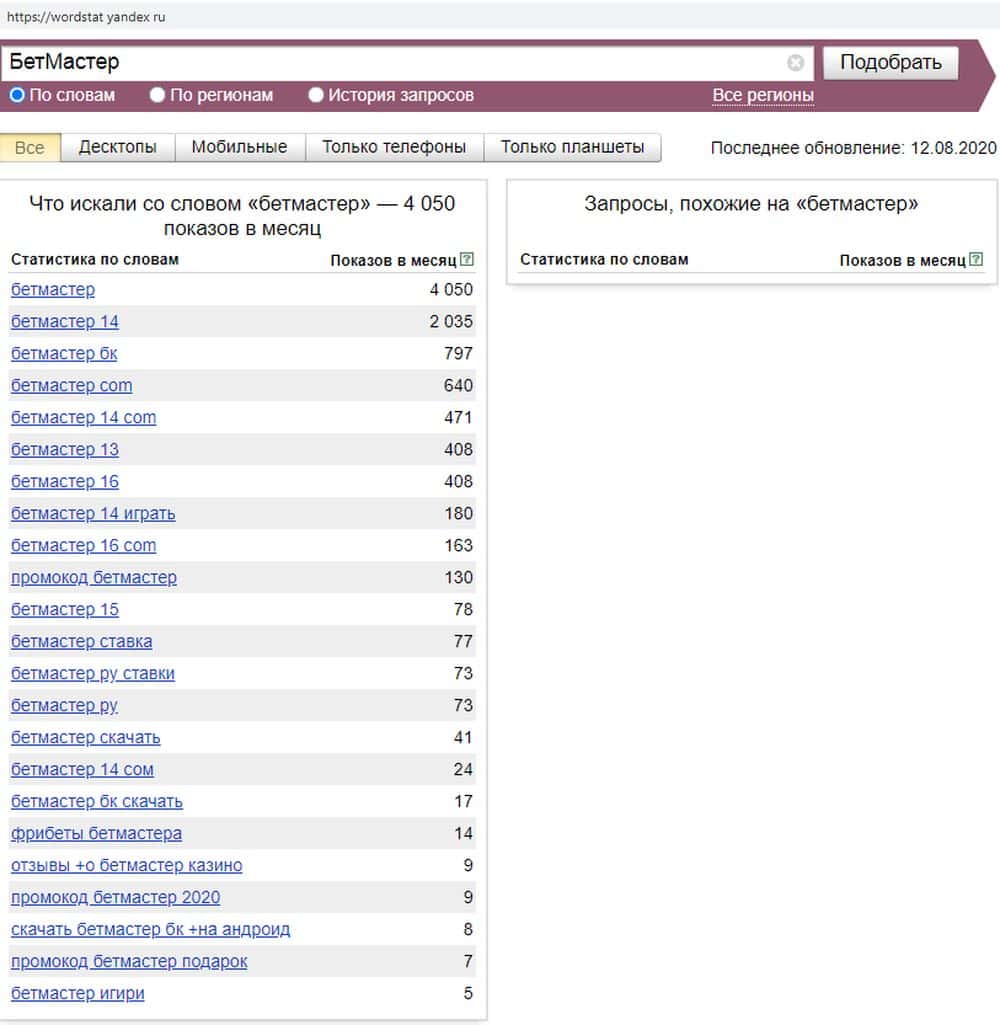Click the '180' monthly shows value
1000x1025 pixels.
click(458, 514)
